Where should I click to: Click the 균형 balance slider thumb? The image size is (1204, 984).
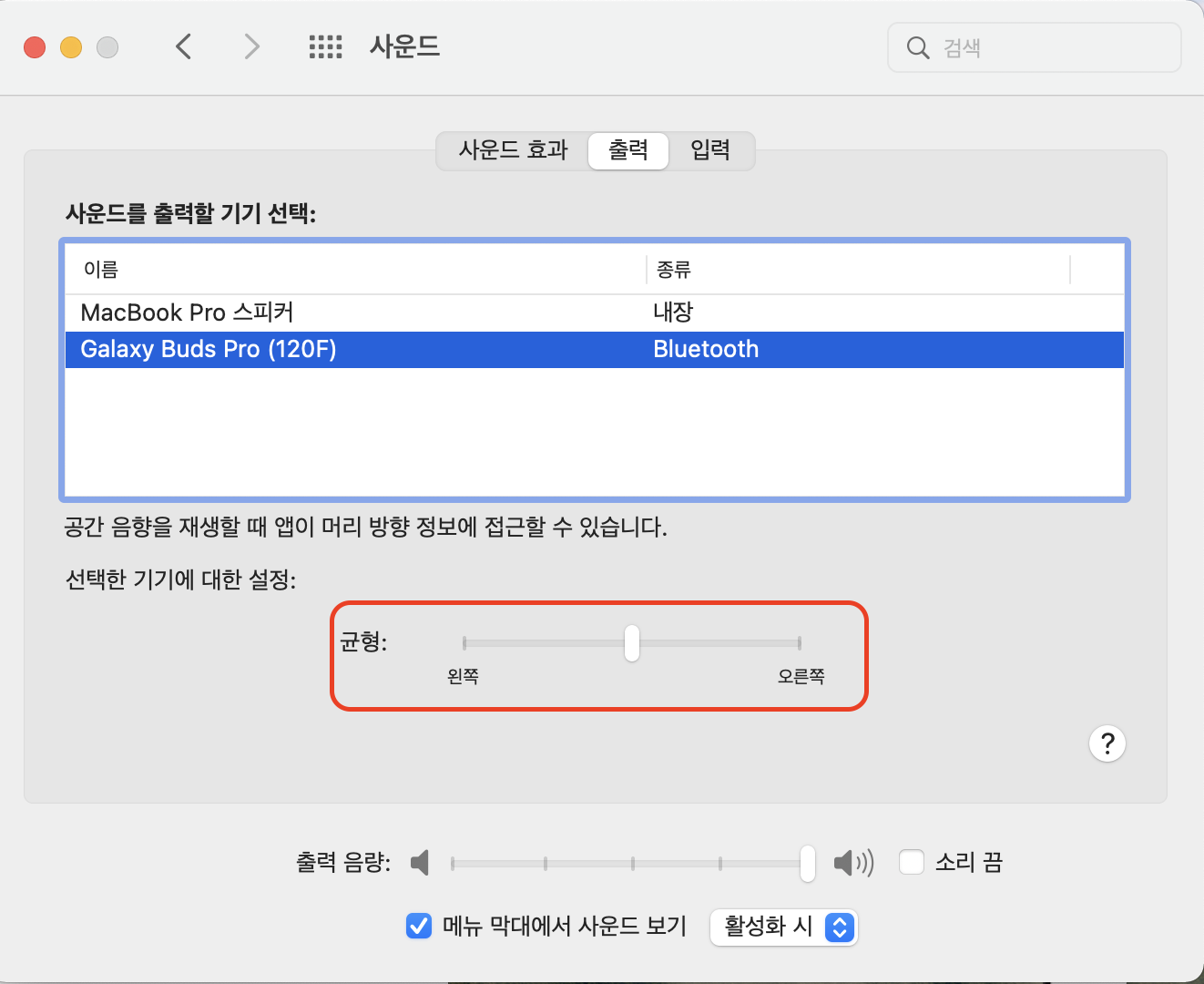point(631,643)
